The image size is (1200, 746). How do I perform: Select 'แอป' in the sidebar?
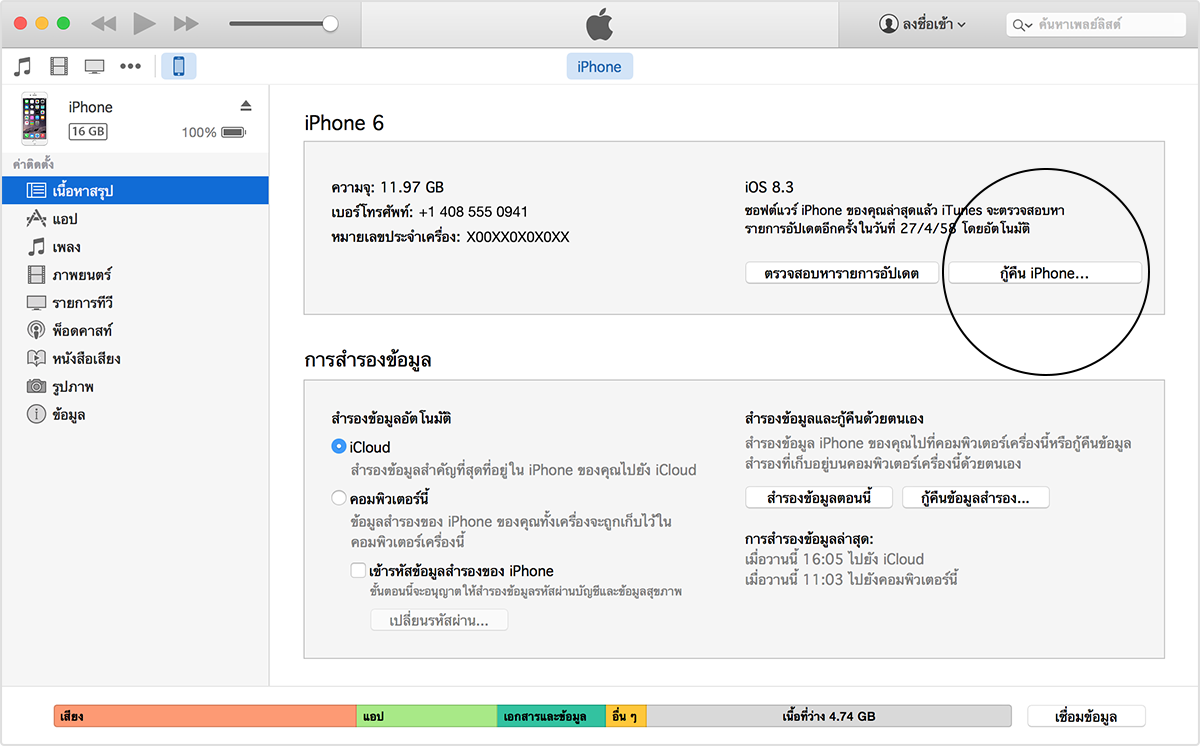click(65, 218)
